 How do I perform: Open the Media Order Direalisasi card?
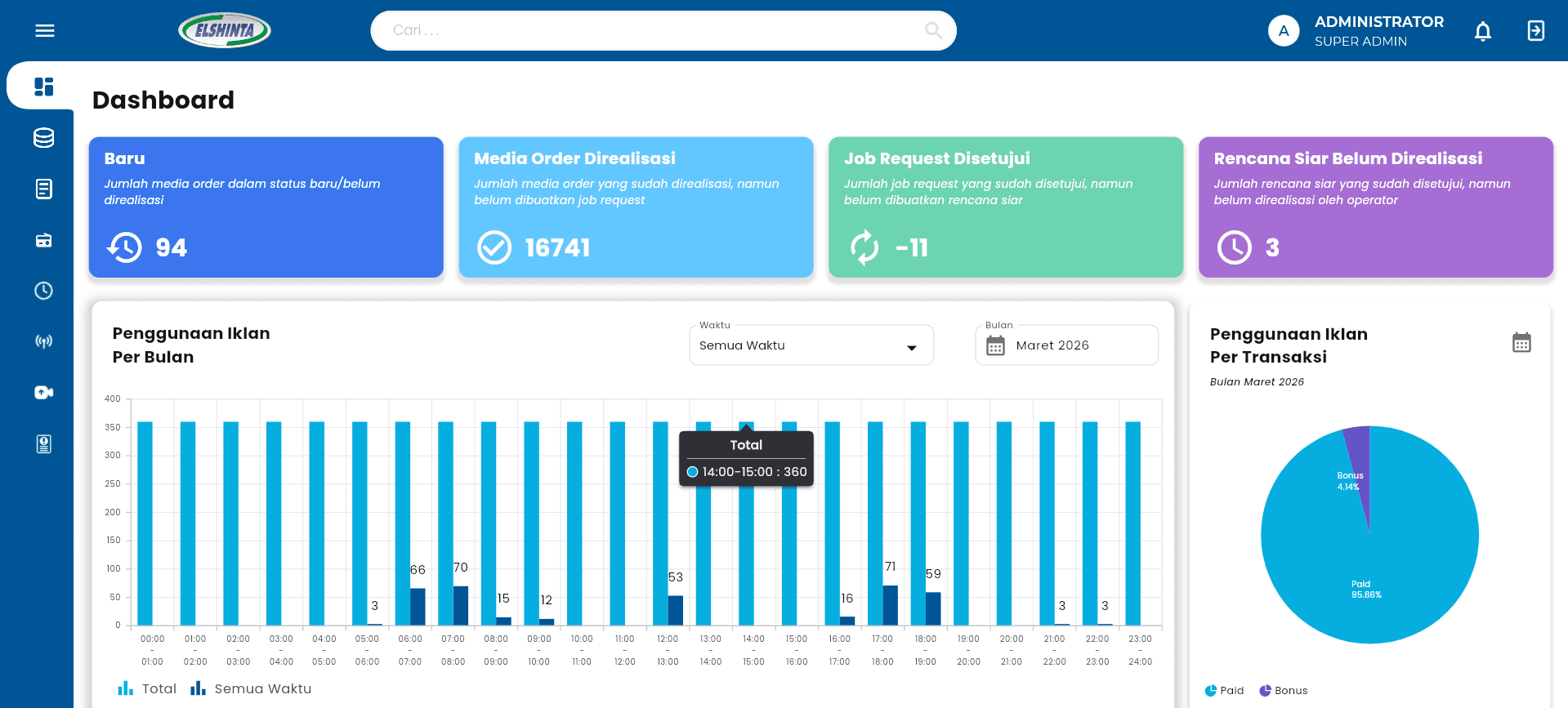(x=636, y=207)
